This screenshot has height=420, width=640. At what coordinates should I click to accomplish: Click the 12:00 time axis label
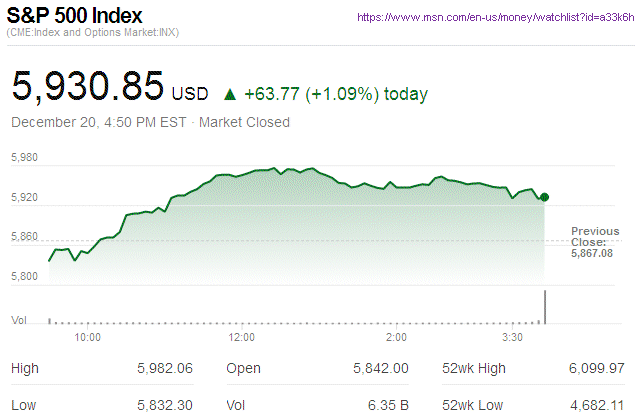(x=242, y=338)
